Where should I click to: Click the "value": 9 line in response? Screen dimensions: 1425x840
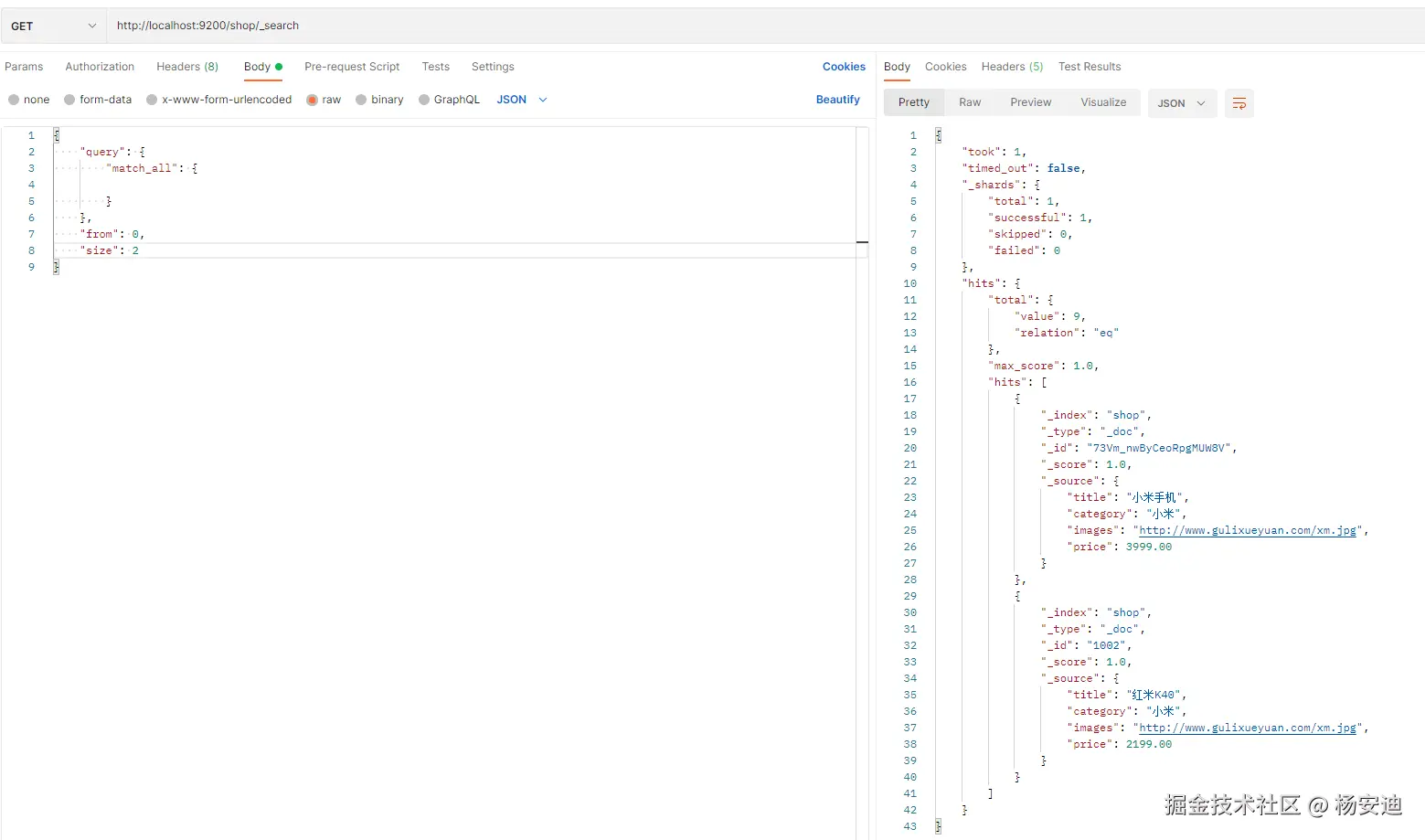[1050, 316]
